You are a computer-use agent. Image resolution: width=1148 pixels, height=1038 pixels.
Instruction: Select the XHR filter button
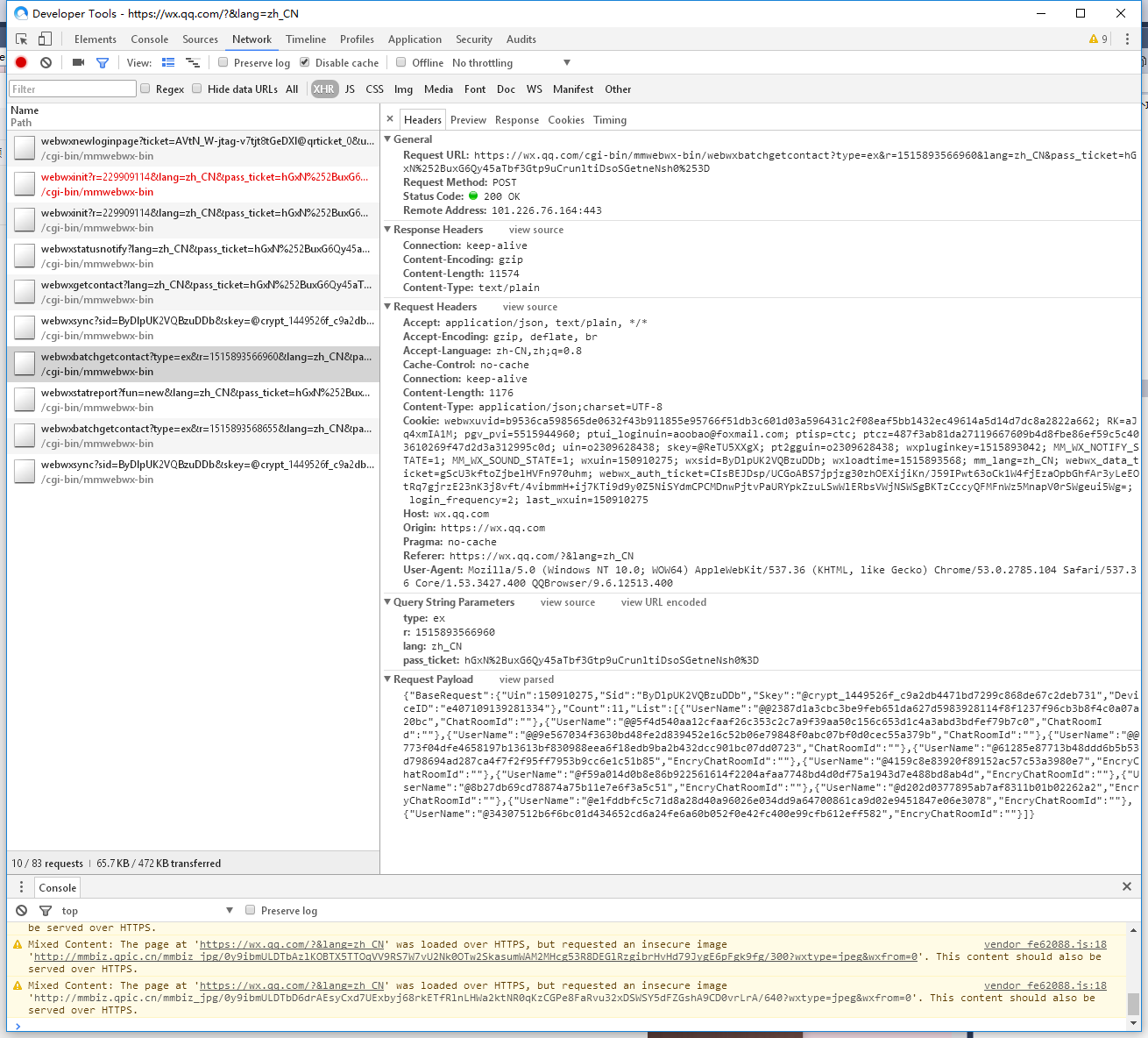tap(324, 89)
